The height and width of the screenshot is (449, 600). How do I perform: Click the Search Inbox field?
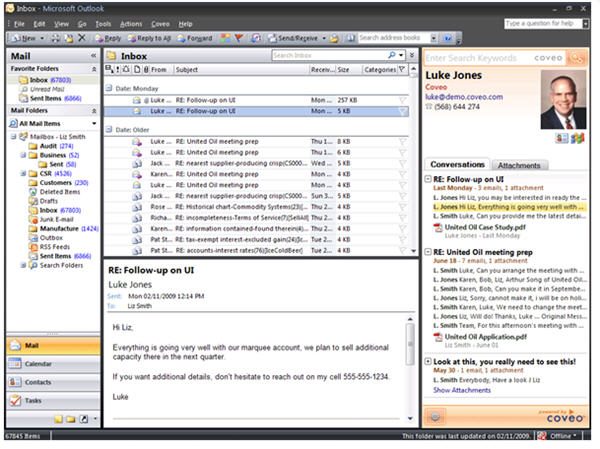[329, 56]
